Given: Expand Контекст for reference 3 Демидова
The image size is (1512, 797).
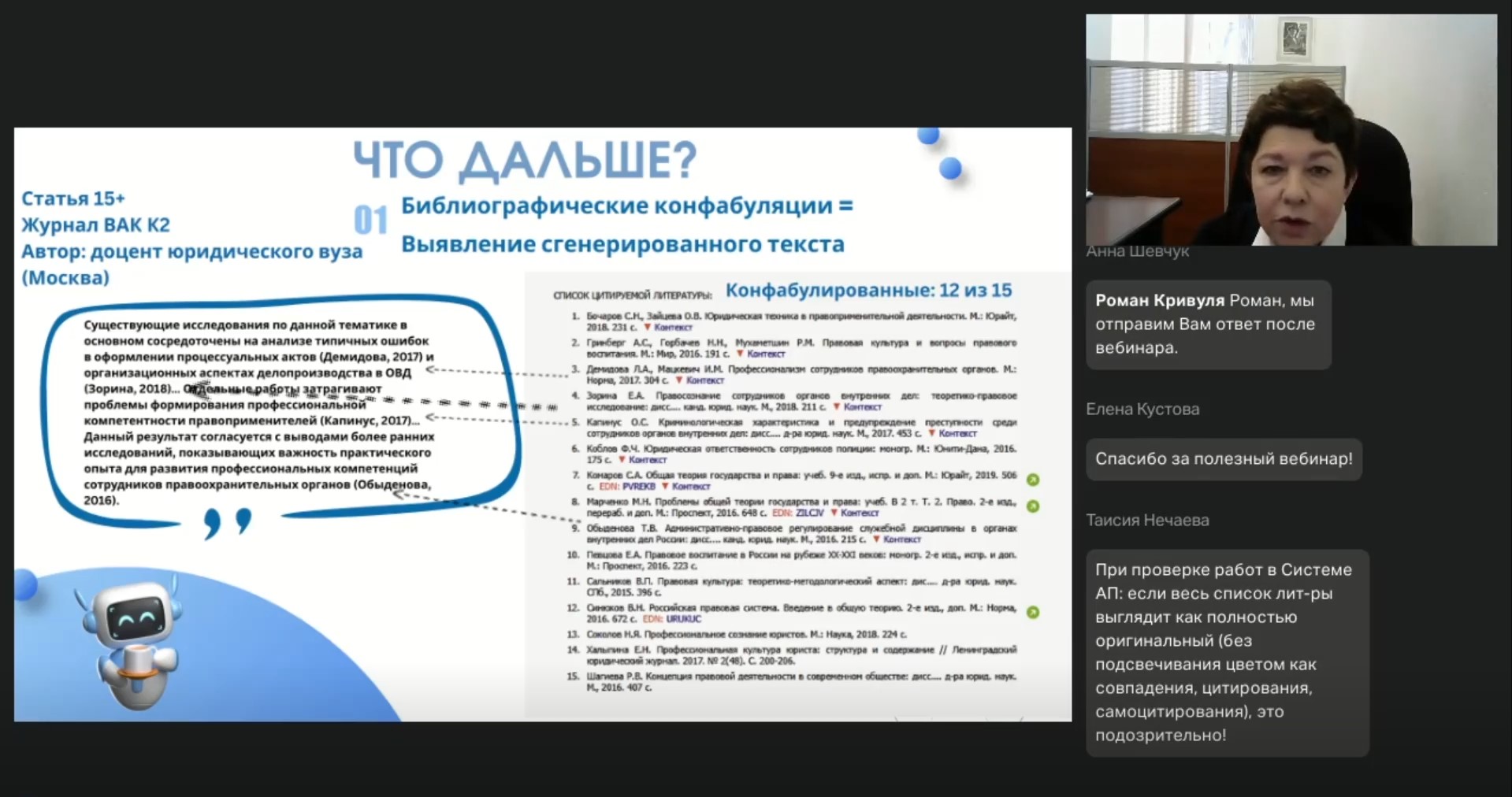Looking at the screenshot, I should click(704, 380).
